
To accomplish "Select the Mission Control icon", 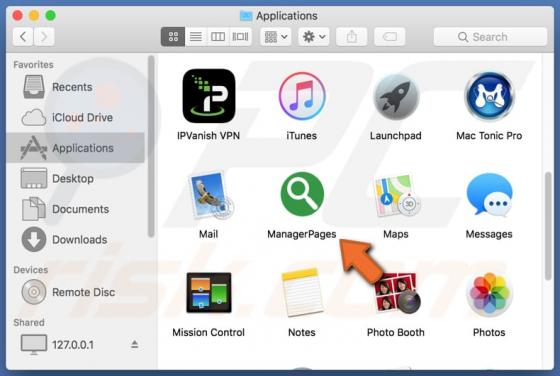I will (209, 292).
